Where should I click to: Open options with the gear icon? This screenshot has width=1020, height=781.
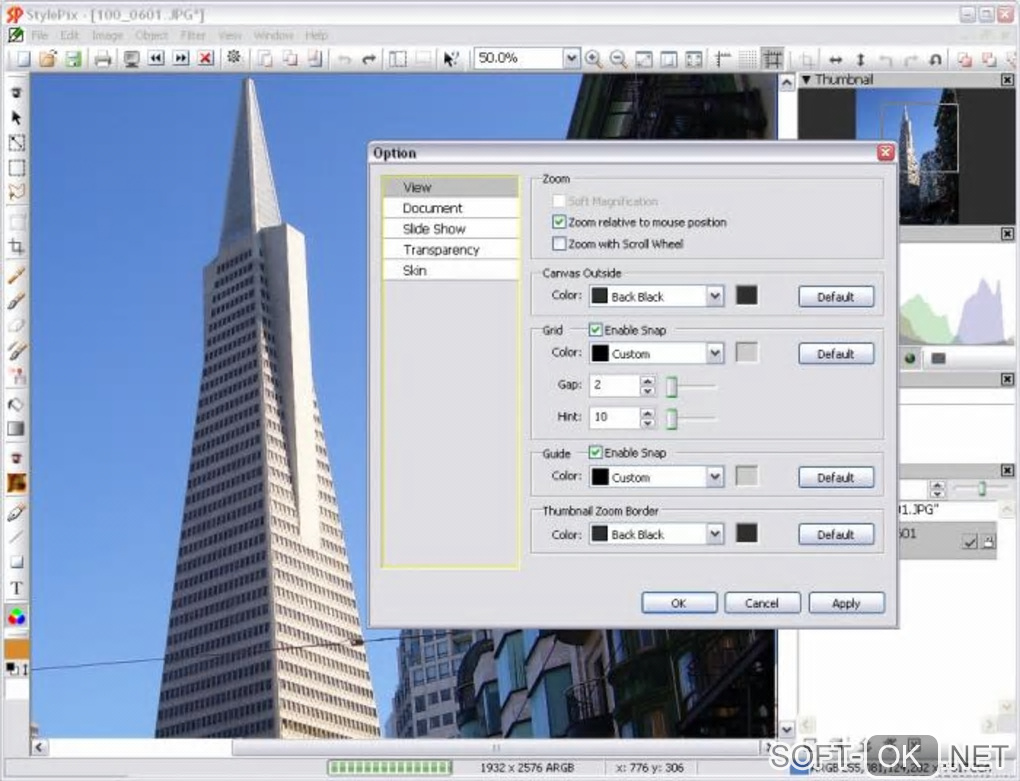coord(234,58)
